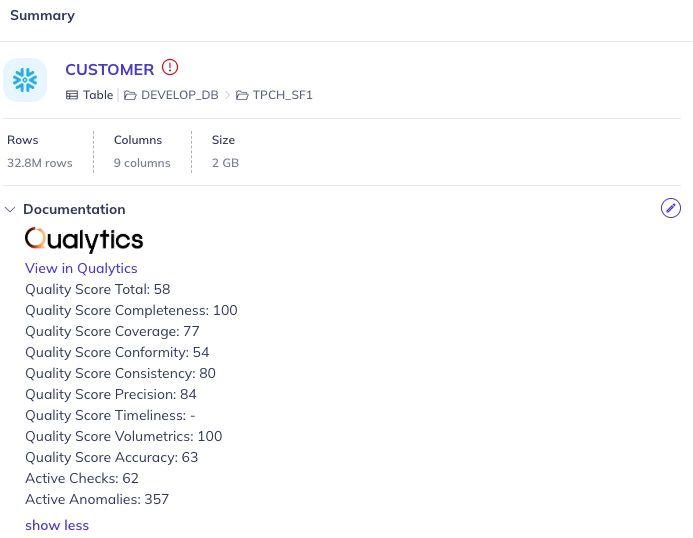This screenshot has height=538, width=693.
Task: Open the CUSTOMER table title link
Action: [110, 69]
